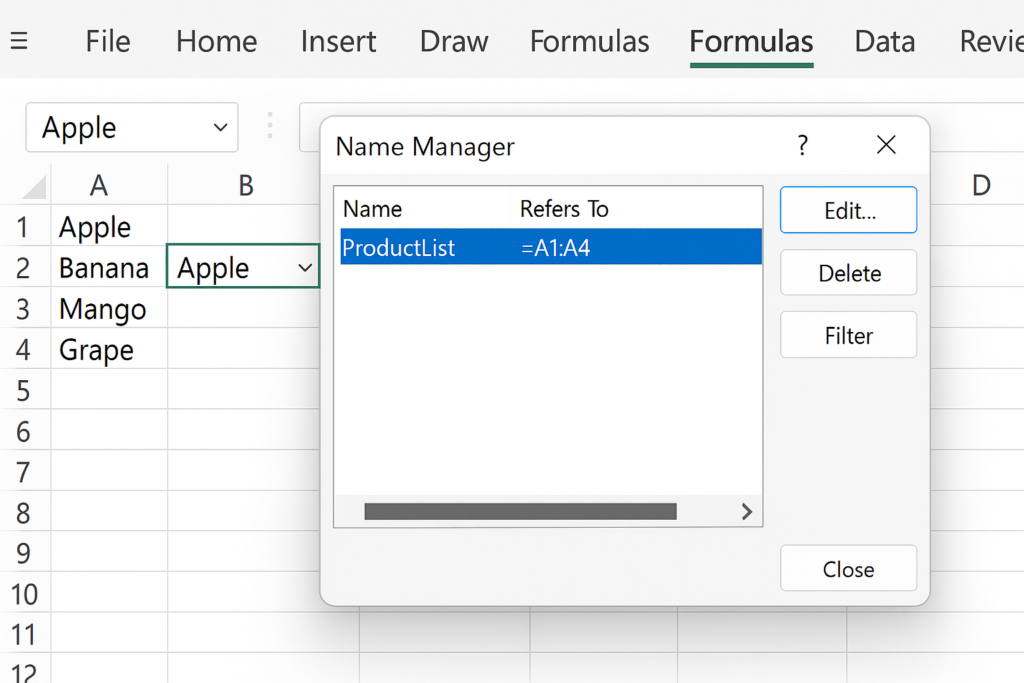Viewport: 1024px width, 683px height.
Task: Dismiss the dialog with the Close button
Action: pos(848,569)
